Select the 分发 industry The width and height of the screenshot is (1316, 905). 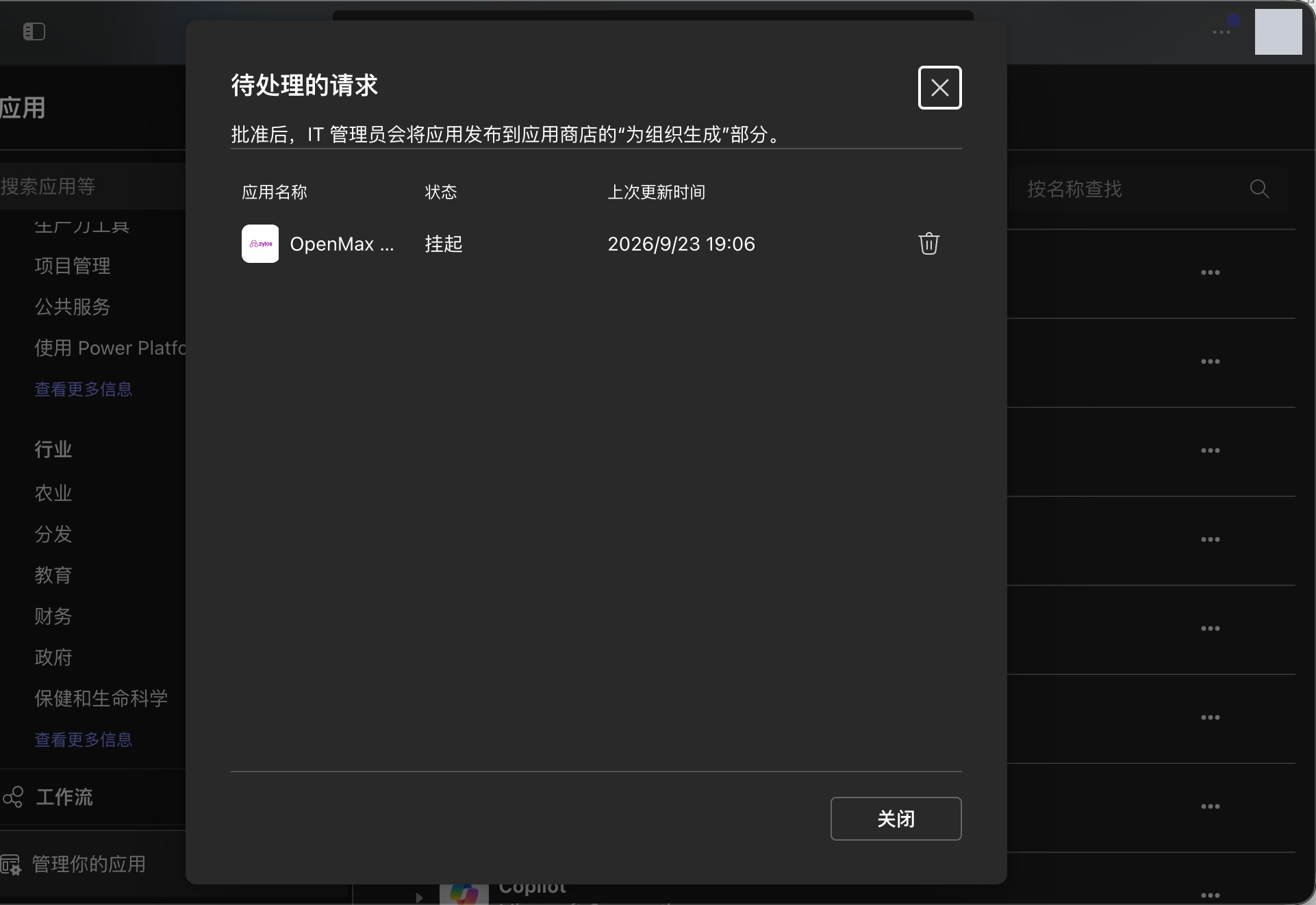53,534
